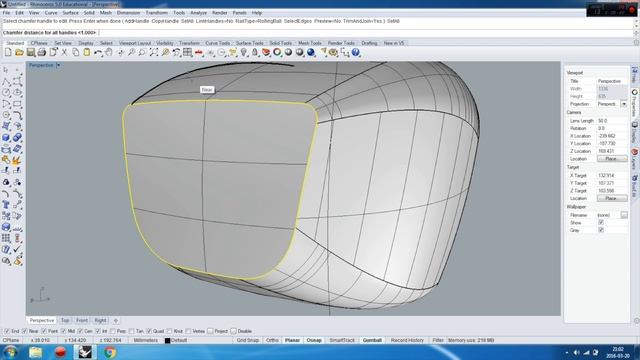Click the Paste clipboard icon
This screenshot has width=640, height=360.
[x=87, y=52]
